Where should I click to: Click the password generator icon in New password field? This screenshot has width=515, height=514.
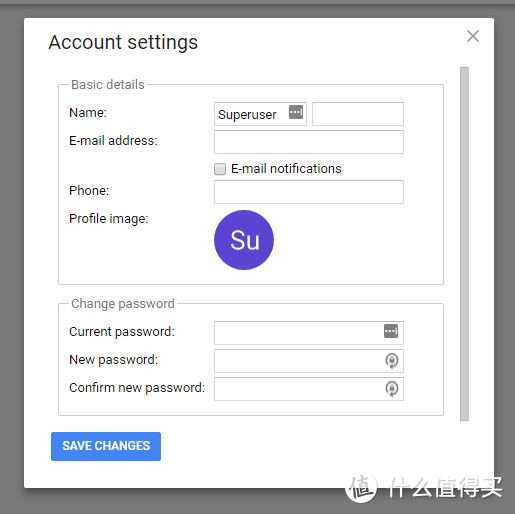(x=392, y=361)
